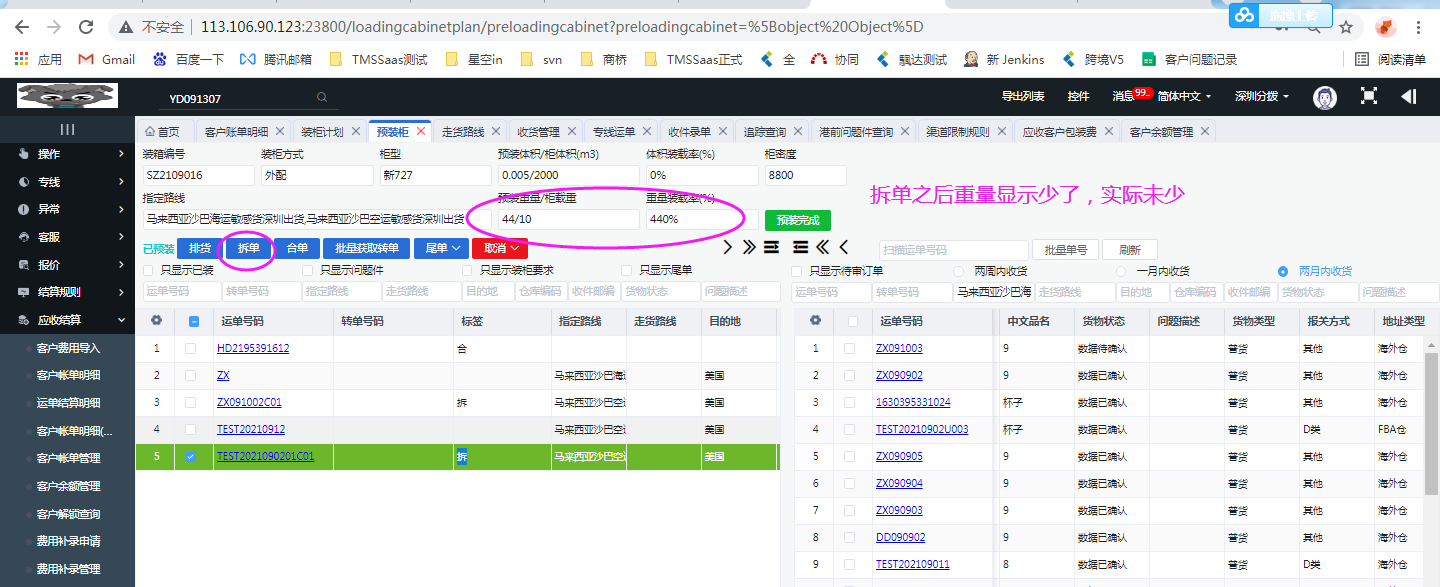Expand the 客服 sidebar menu
This screenshot has width=1440, height=587.
click(67, 237)
